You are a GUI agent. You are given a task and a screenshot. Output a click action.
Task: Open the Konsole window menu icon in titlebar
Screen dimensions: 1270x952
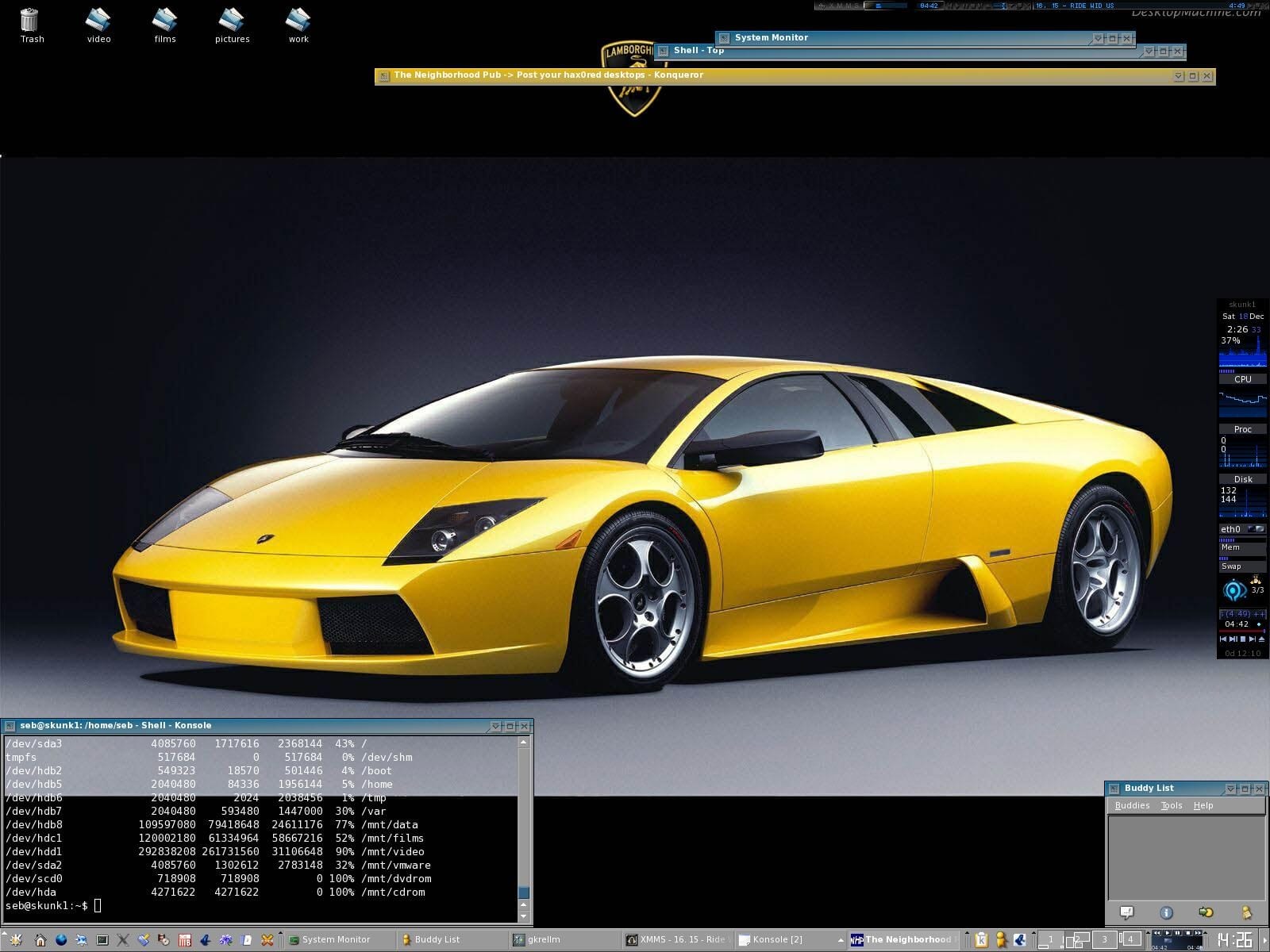coord(10,726)
